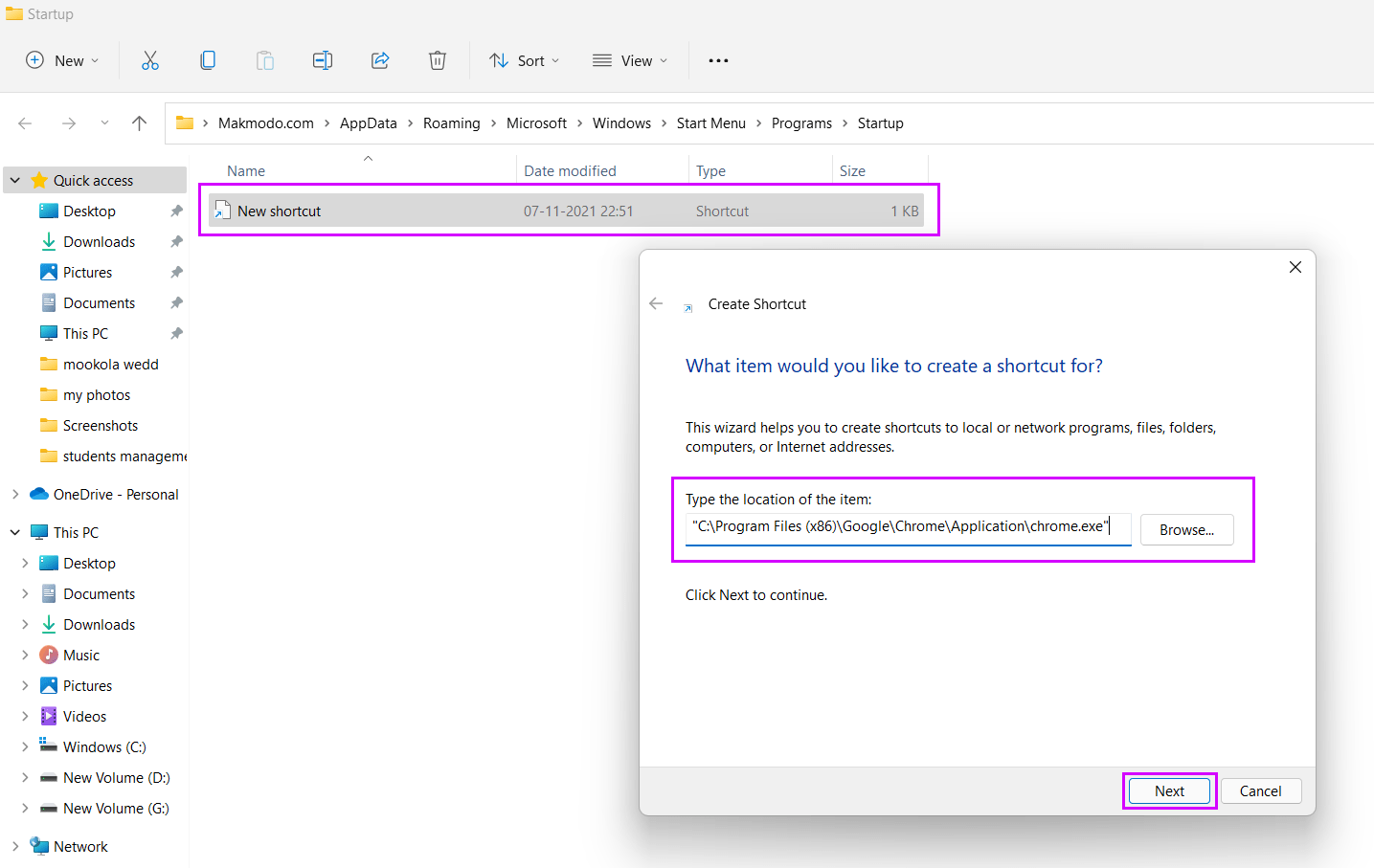The image size is (1374, 868).
Task: Select the New shortcut file
Action: [x=280, y=211]
